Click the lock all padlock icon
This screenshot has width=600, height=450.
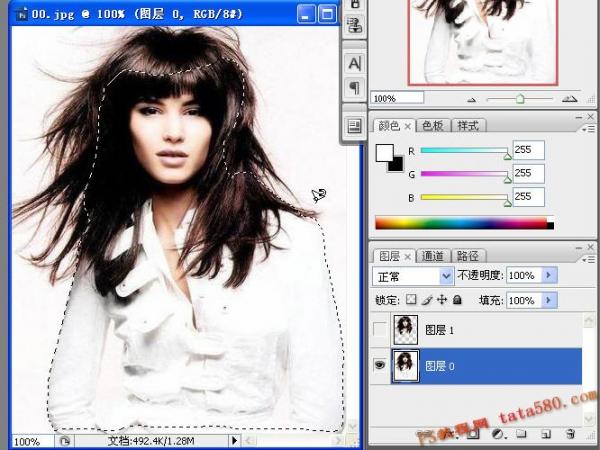coord(457,300)
